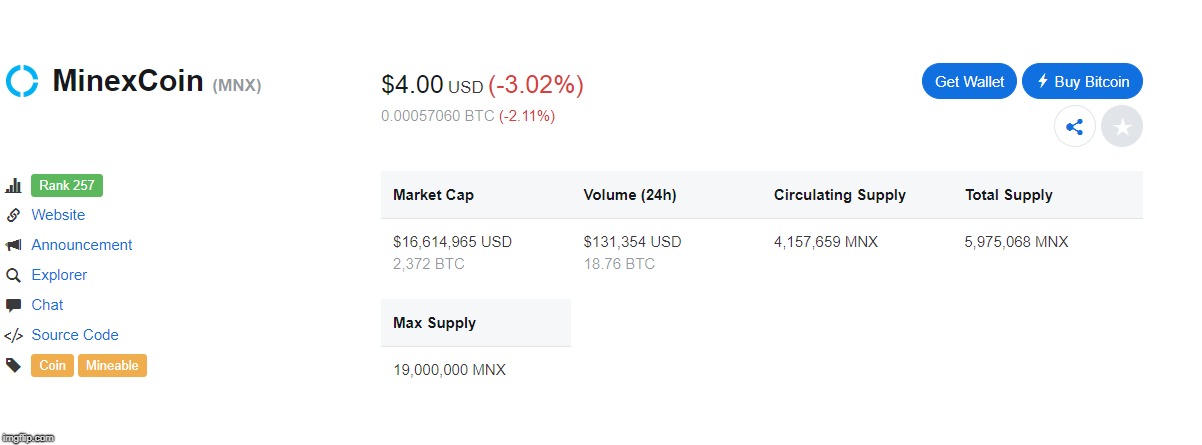Screen dimensions: 1202x445
Task: Click the chain link website icon
Action: click(x=14, y=215)
